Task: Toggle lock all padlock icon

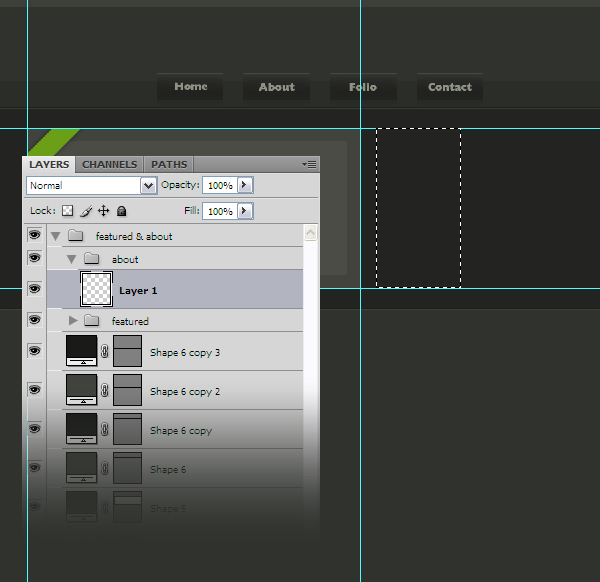Action: (x=121, y=211)
